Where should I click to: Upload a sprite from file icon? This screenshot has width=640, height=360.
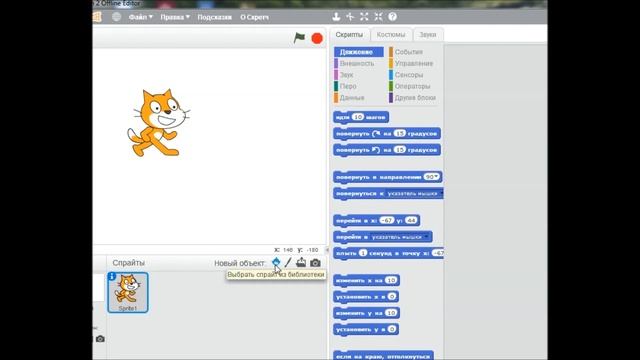pyautogui.click(x=301, y=262)
